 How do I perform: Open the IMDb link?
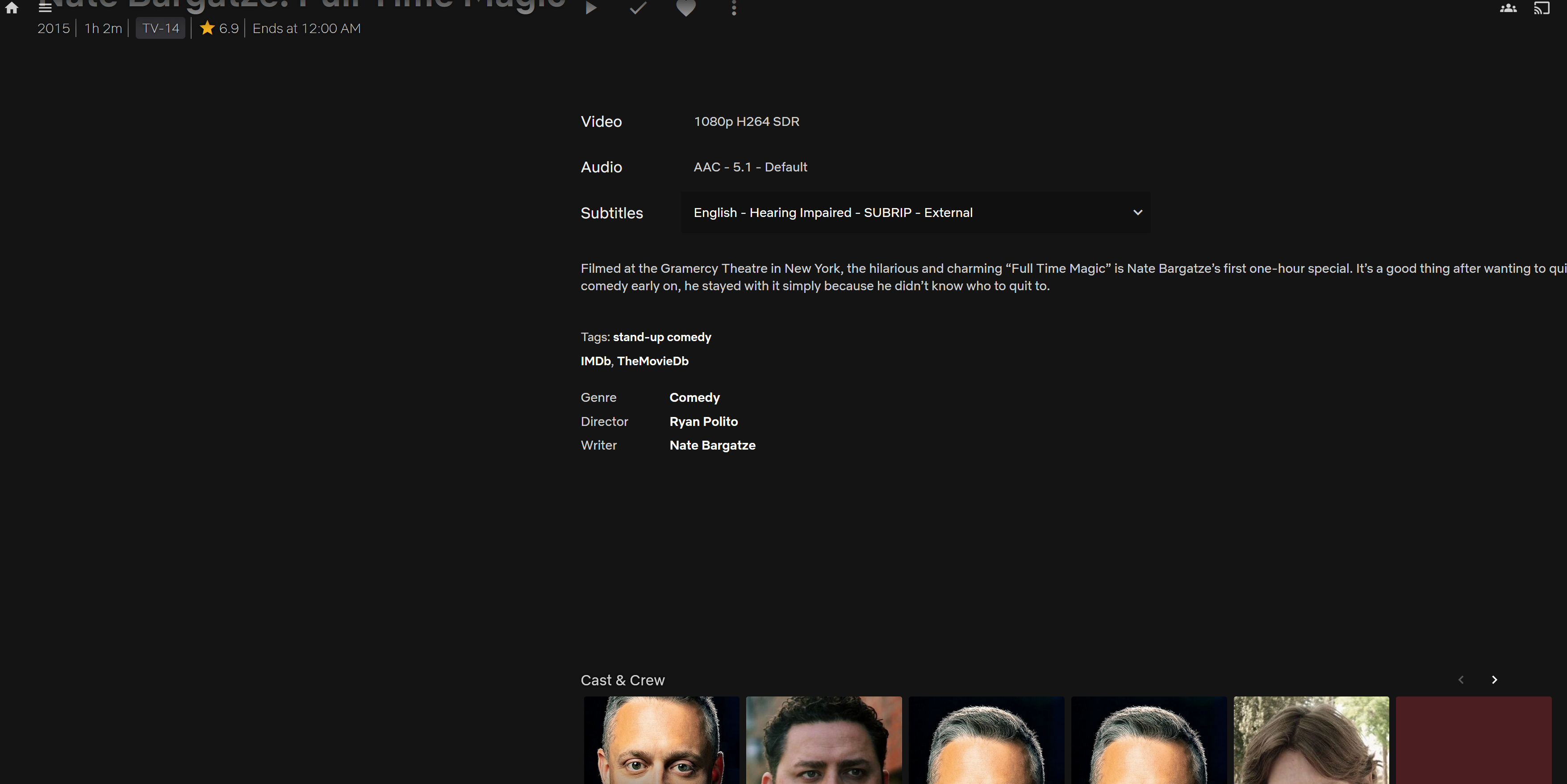tap(595, 361)
